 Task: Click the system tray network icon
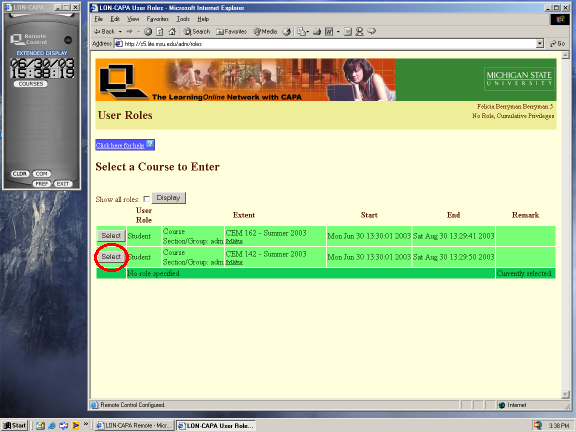click(x=537, y=425)
